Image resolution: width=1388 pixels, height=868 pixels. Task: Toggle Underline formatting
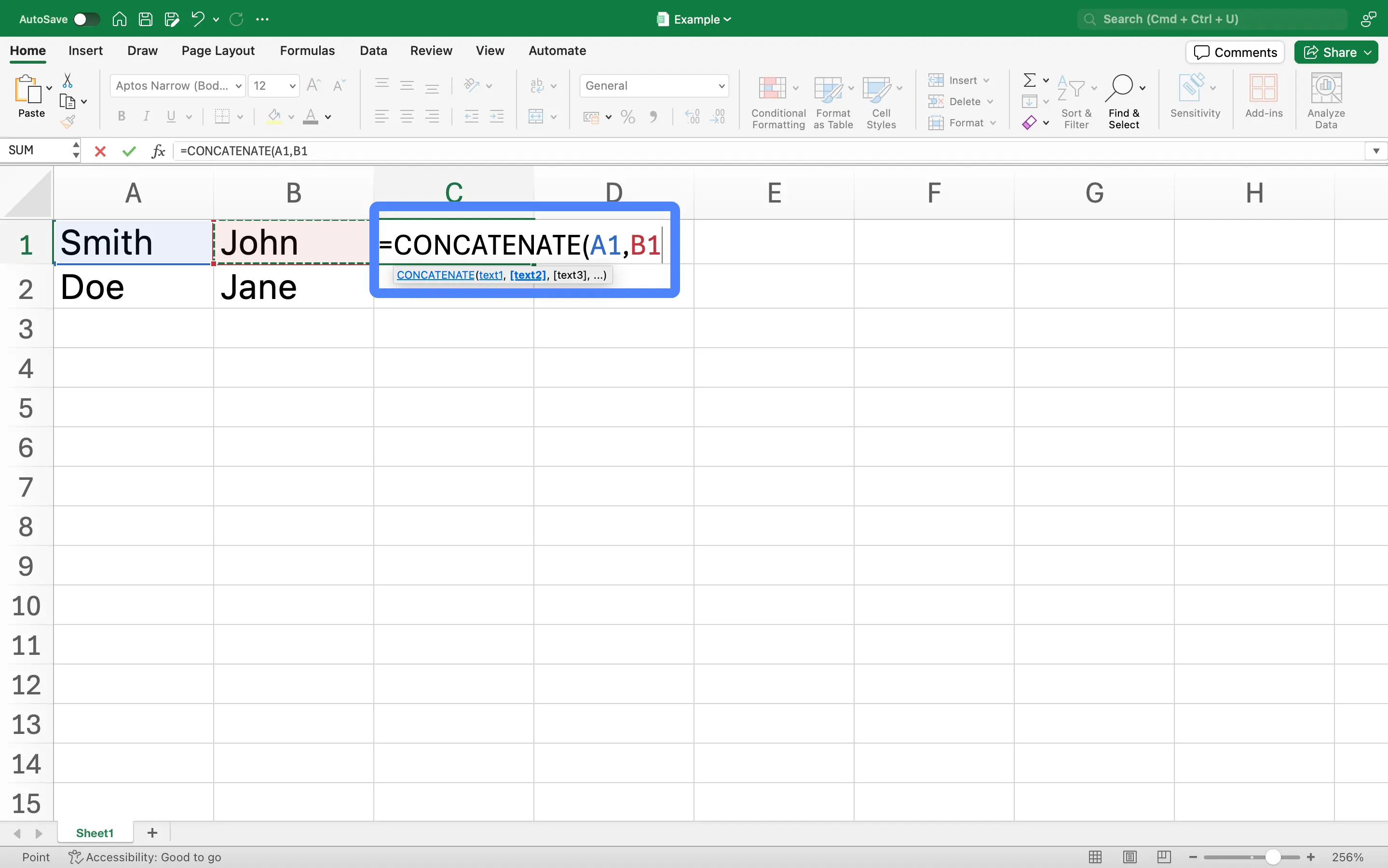click(171, 117)
